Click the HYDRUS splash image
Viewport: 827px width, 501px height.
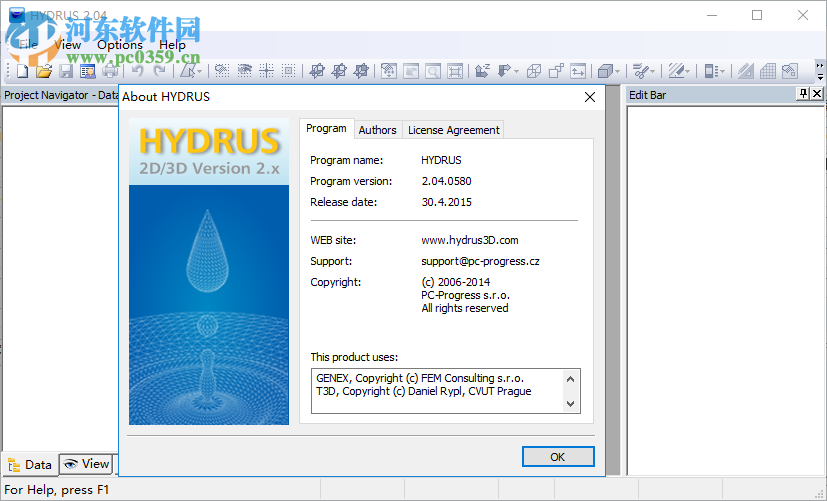[x=209, y=272]
